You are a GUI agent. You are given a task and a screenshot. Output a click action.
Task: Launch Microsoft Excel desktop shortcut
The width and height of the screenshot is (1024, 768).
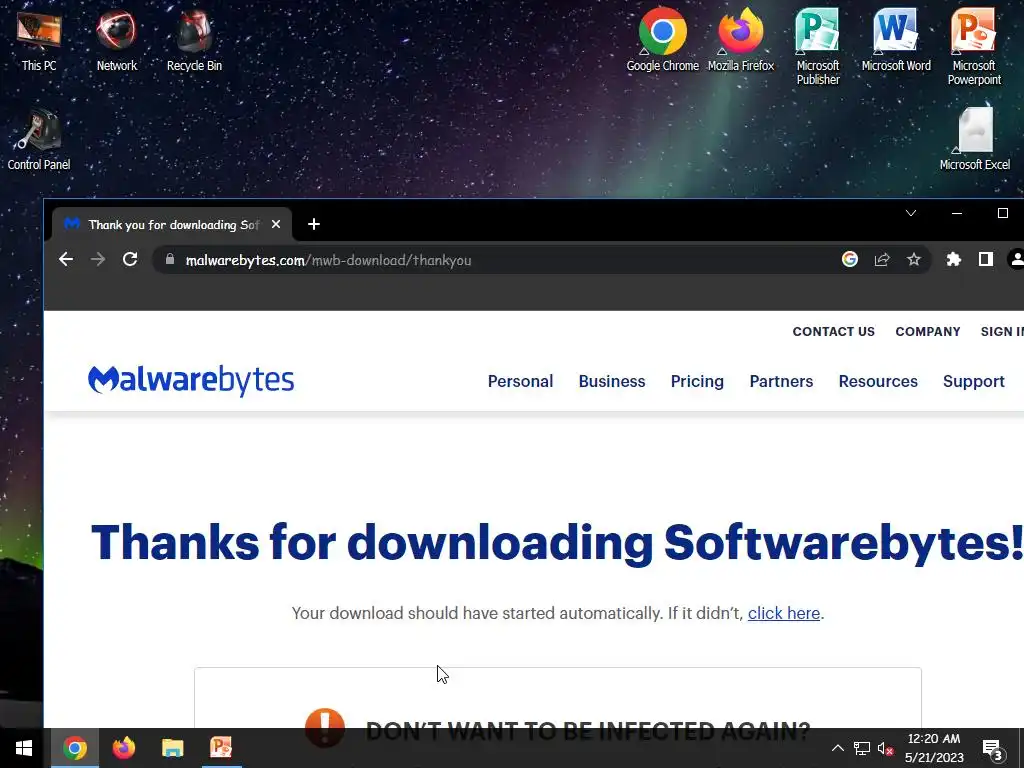pos(974,138)
